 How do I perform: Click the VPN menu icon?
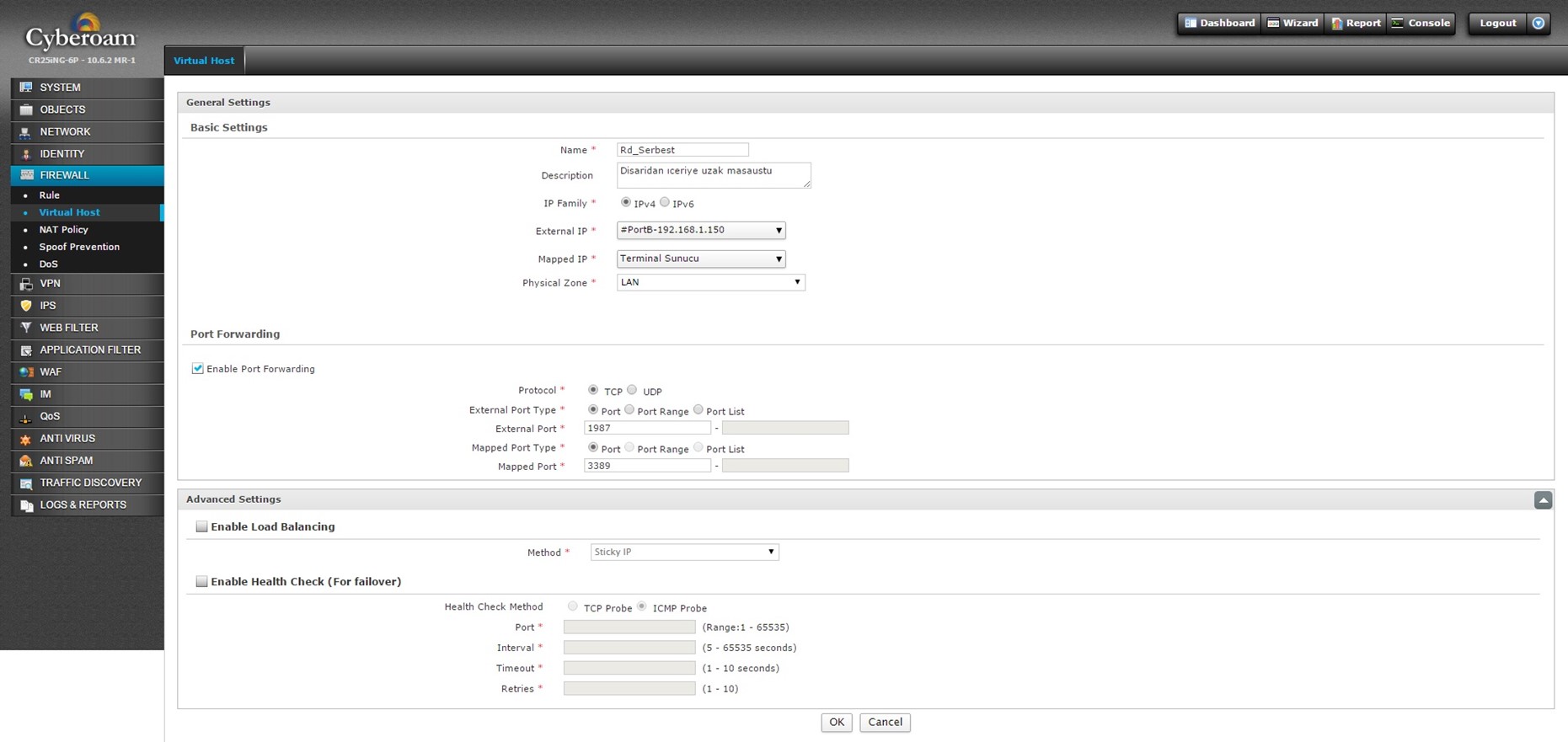pos(26,284)
